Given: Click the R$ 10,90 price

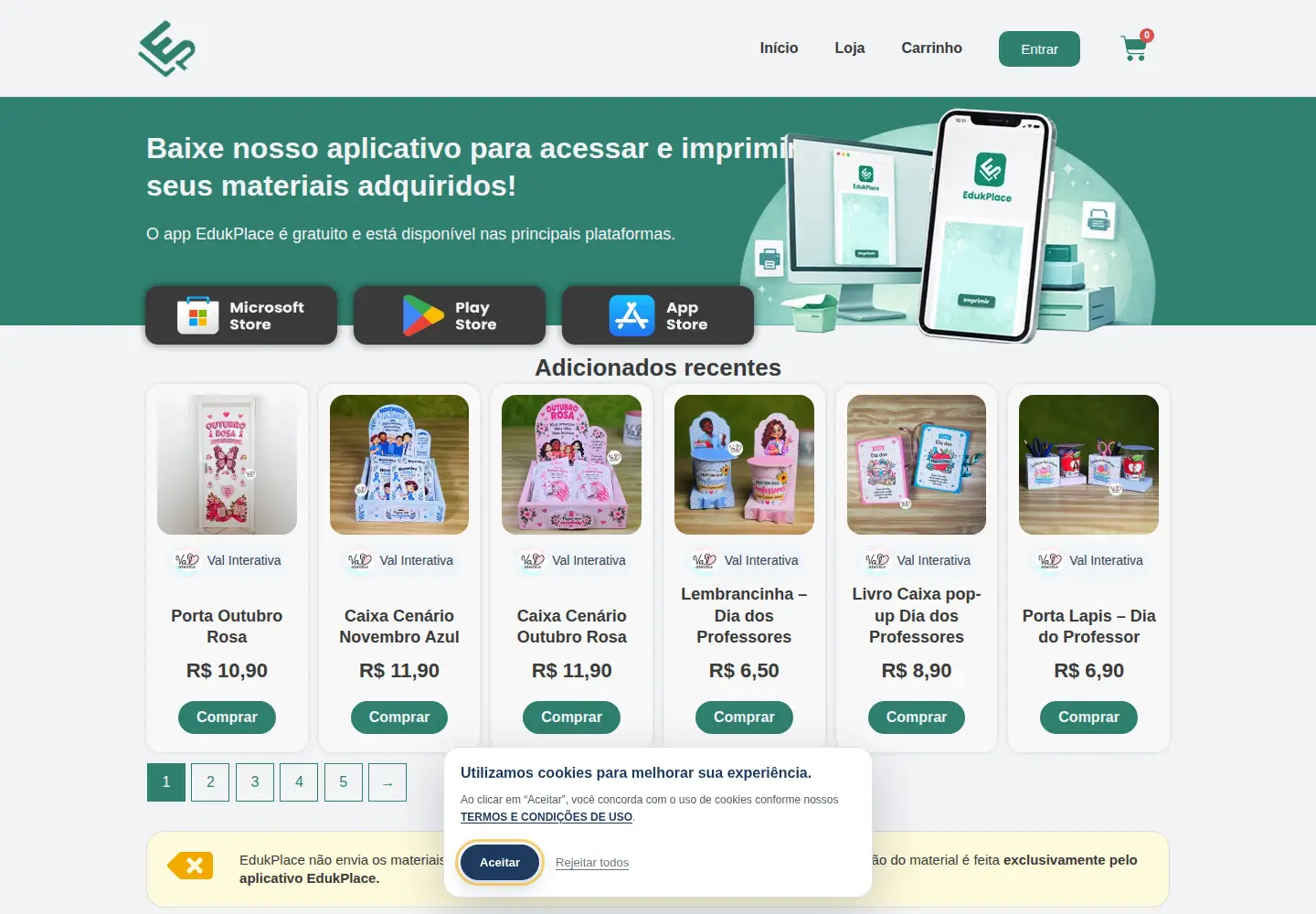Looking at the screenshot, I should [227, 671].
